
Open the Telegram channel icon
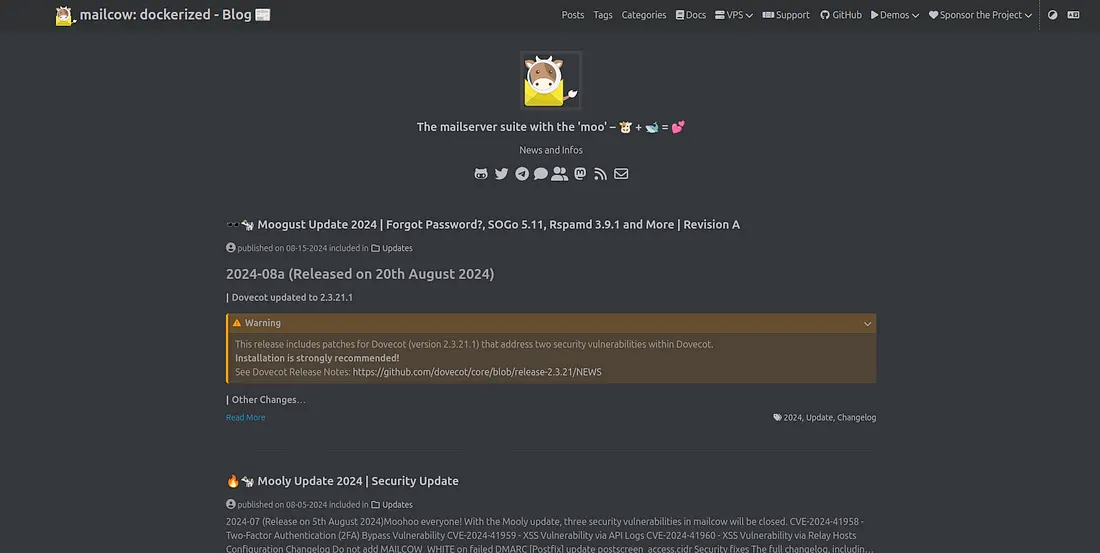pos(521,174)
